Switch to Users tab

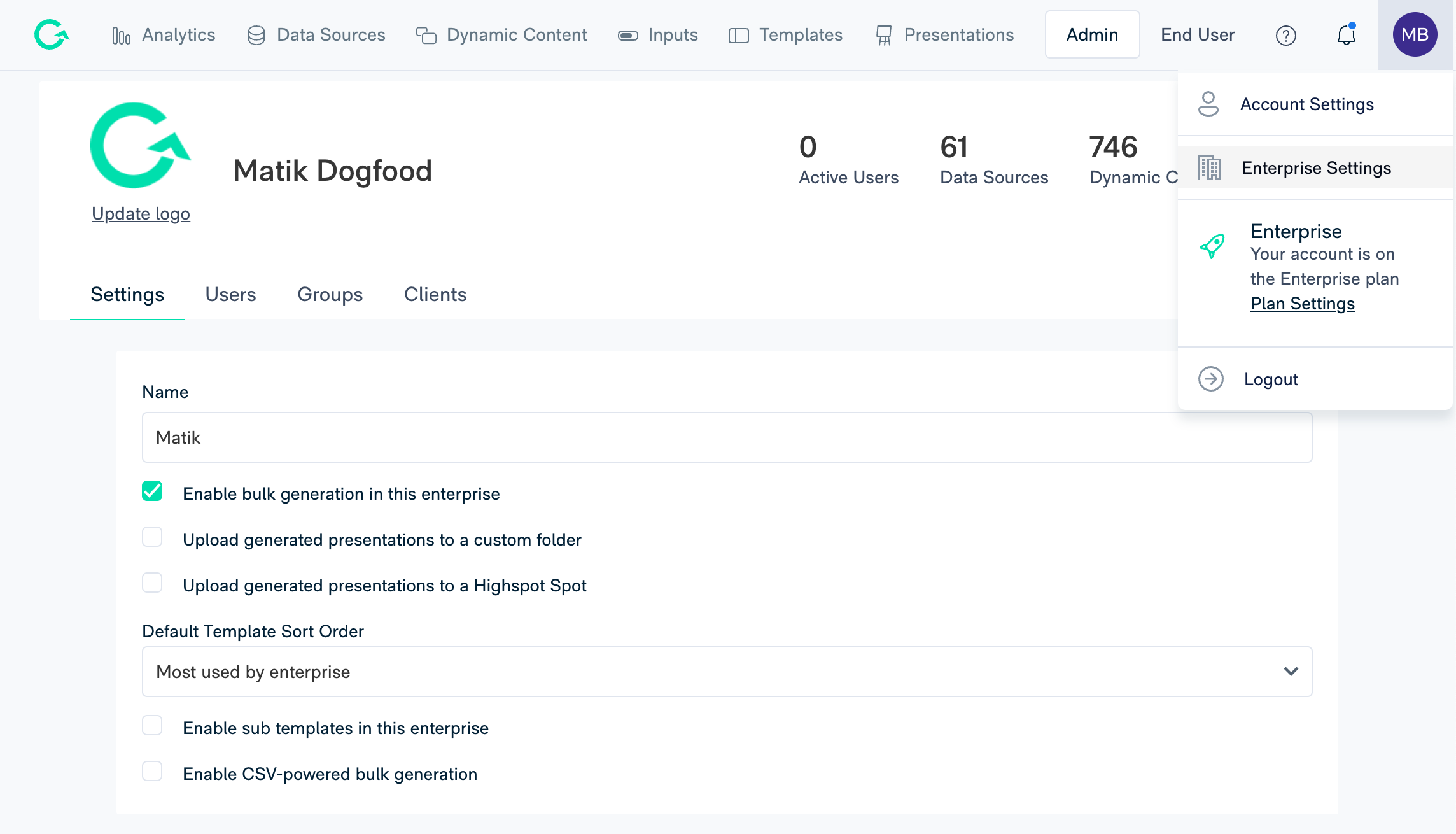coord(231,294)
